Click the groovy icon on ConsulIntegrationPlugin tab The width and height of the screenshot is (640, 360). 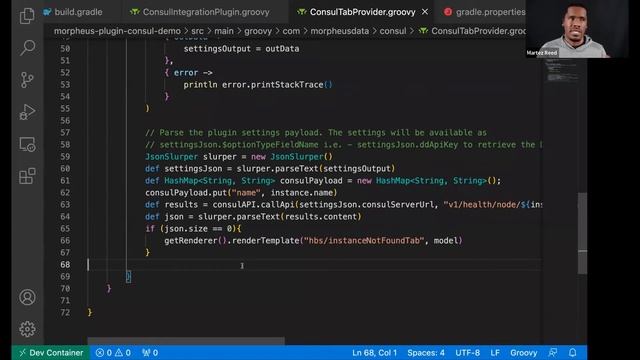point(135,12)
